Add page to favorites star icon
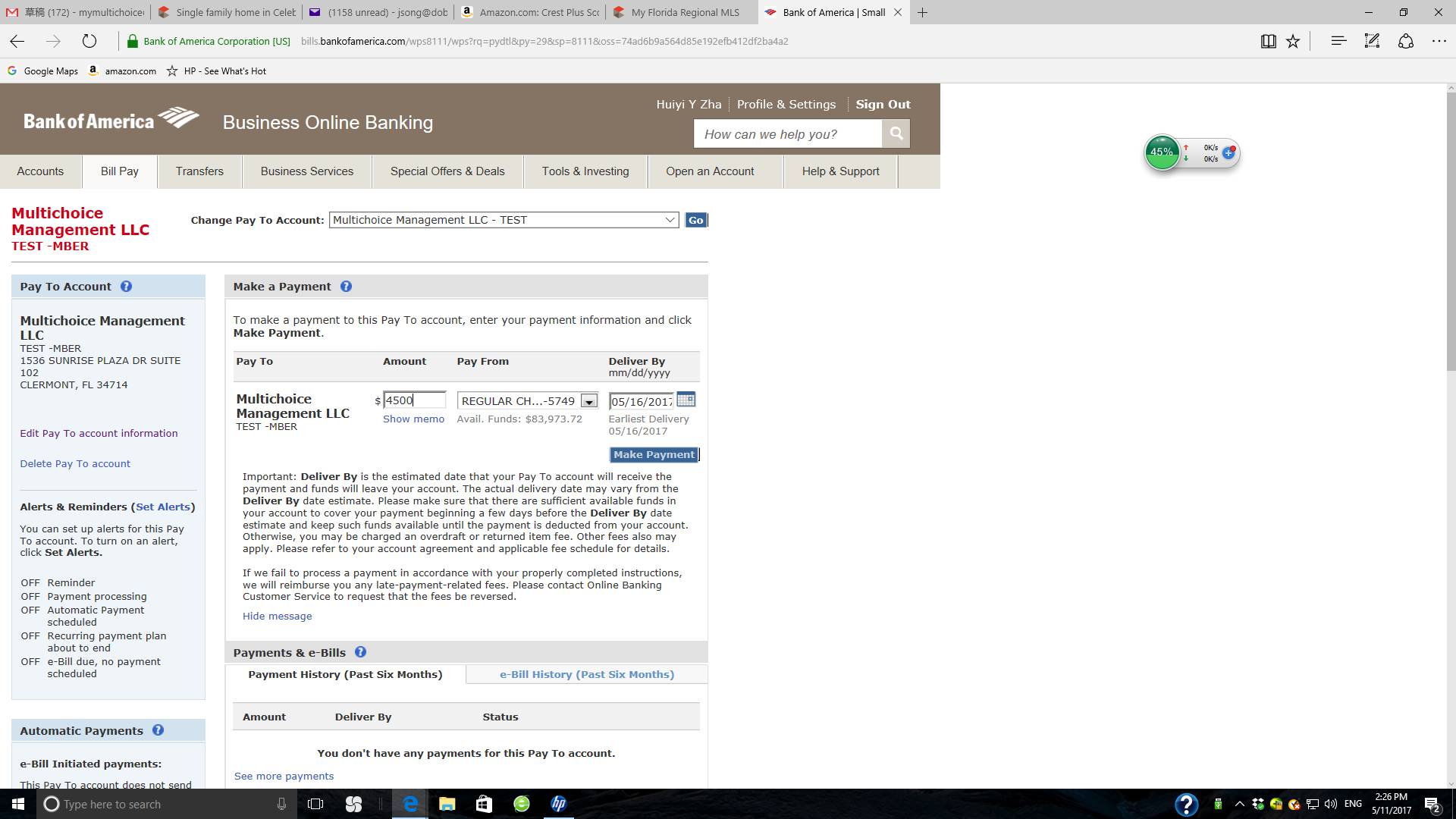 (x=1293, y=42)
